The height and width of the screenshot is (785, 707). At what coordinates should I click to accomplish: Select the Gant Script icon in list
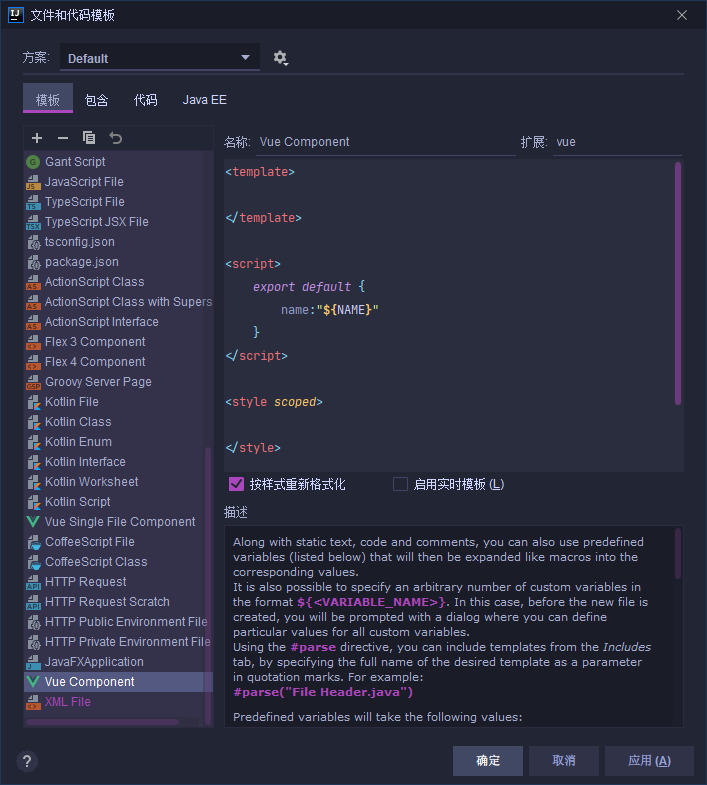[x=33, y=162]
